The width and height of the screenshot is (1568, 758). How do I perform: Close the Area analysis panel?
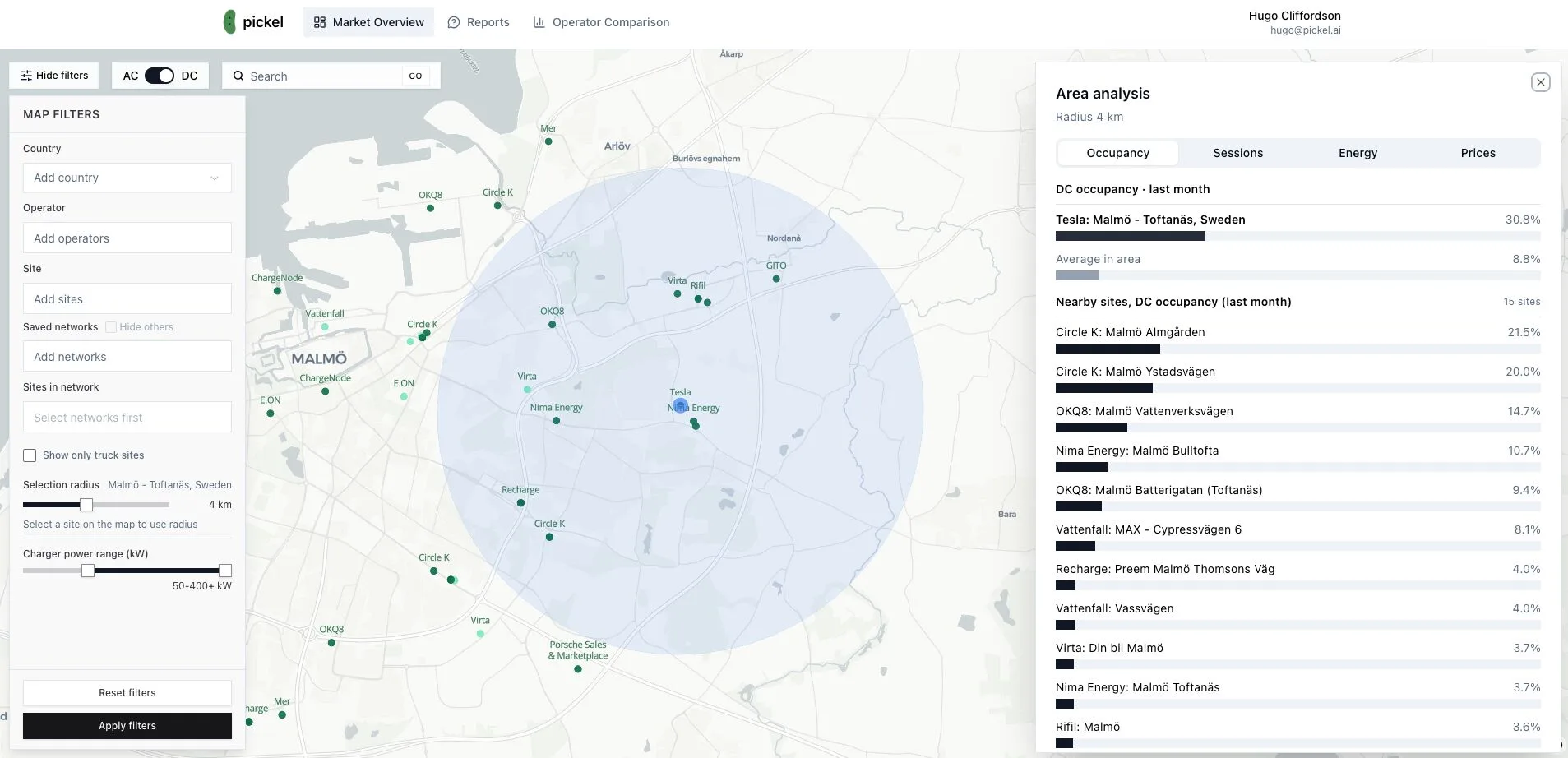(1540, 82)
